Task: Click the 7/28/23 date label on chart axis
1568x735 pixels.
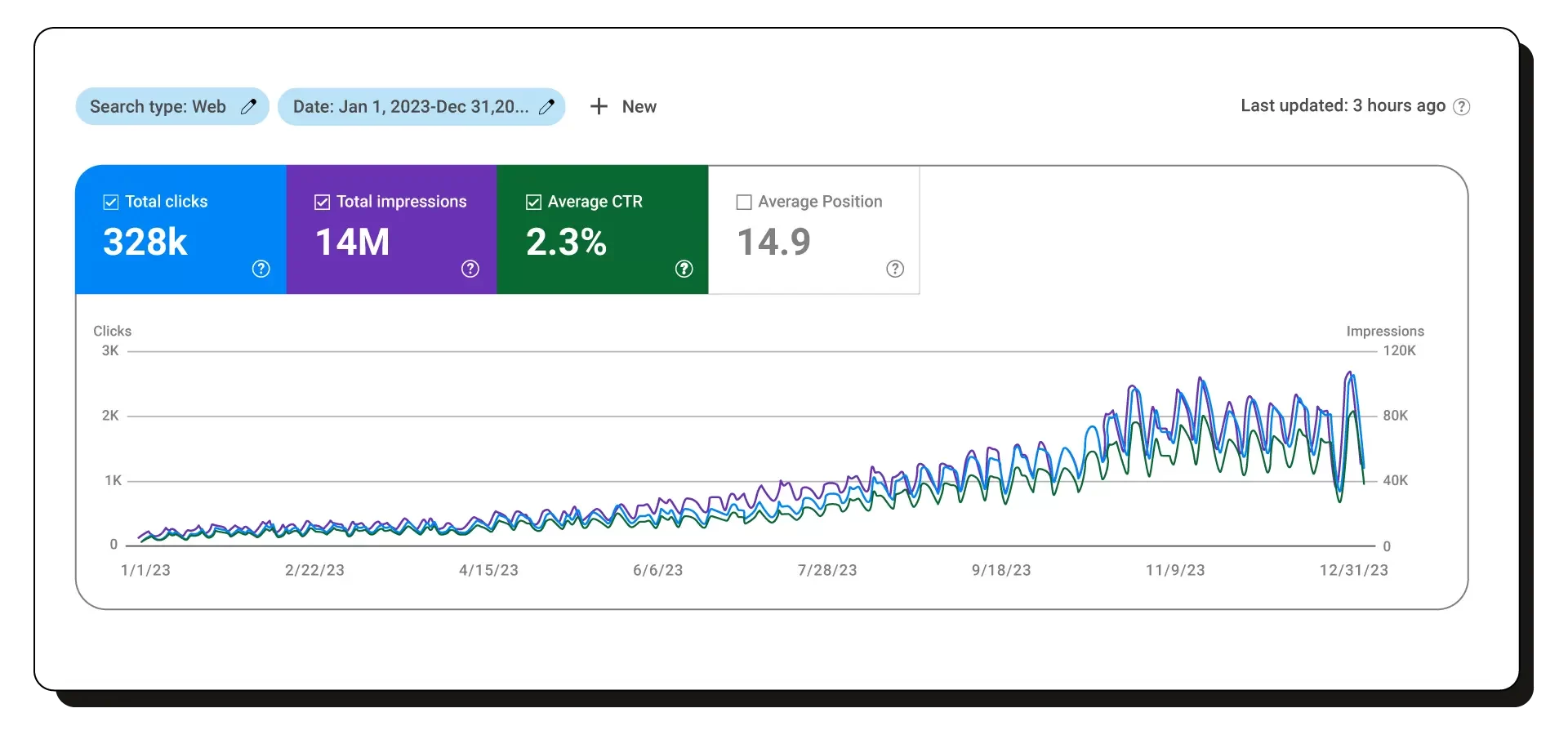Action: pyautogui.click(x=827, y=570)
